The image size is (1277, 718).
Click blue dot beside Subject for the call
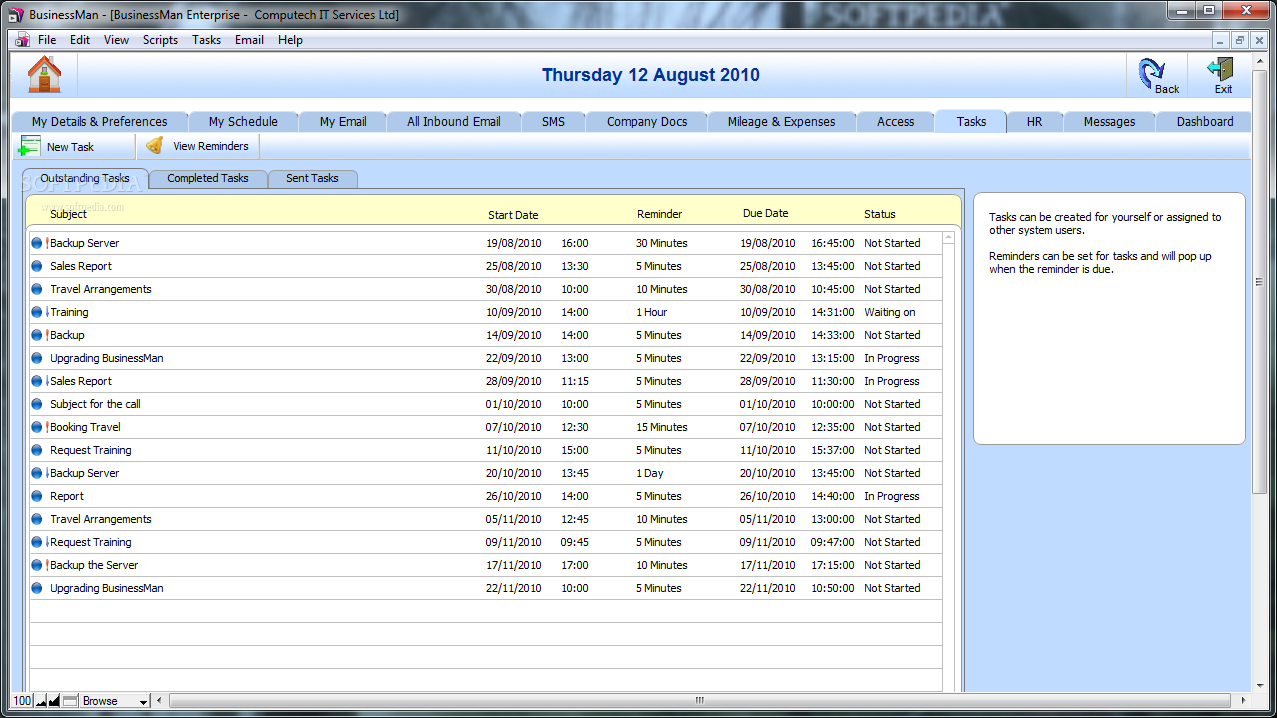[37, 404]
